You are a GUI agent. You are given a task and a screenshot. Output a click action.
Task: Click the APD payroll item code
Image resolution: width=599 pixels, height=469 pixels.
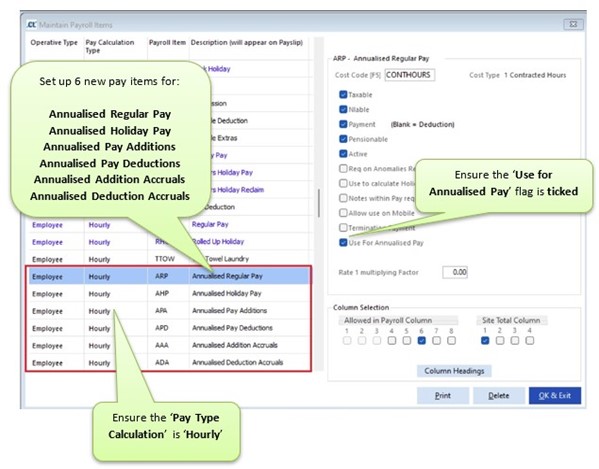162,328
